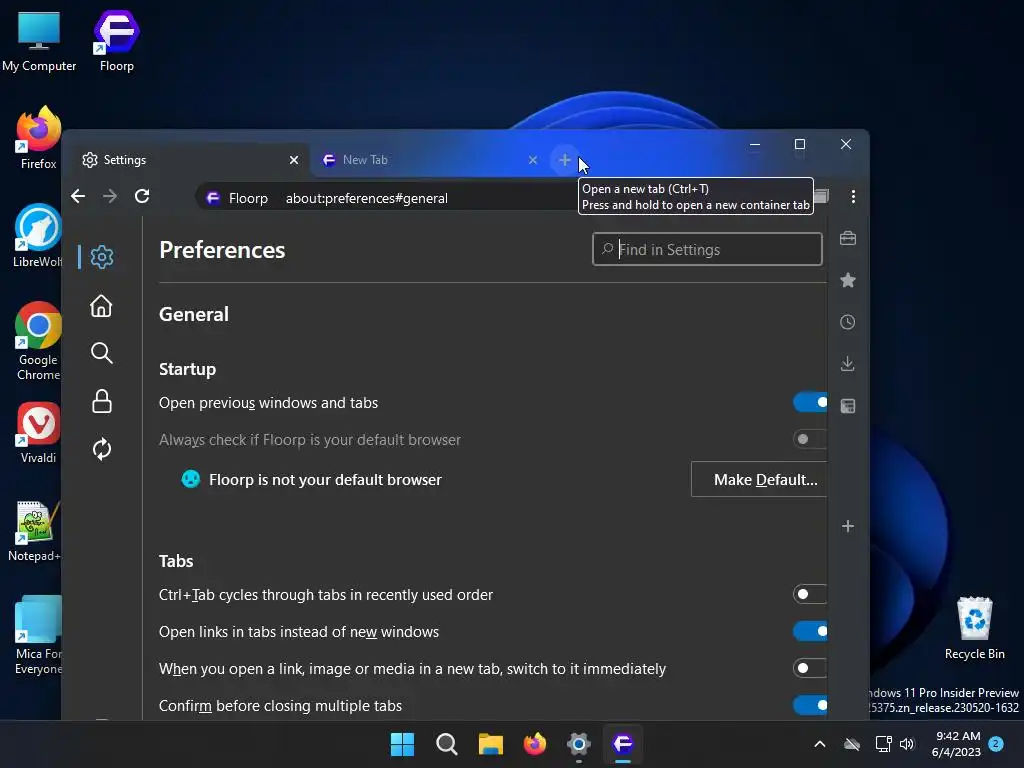The height and width of the screenshot is (768, 1024).
Task: Open the notification badge showing 2
Action: tap(996, 743)
